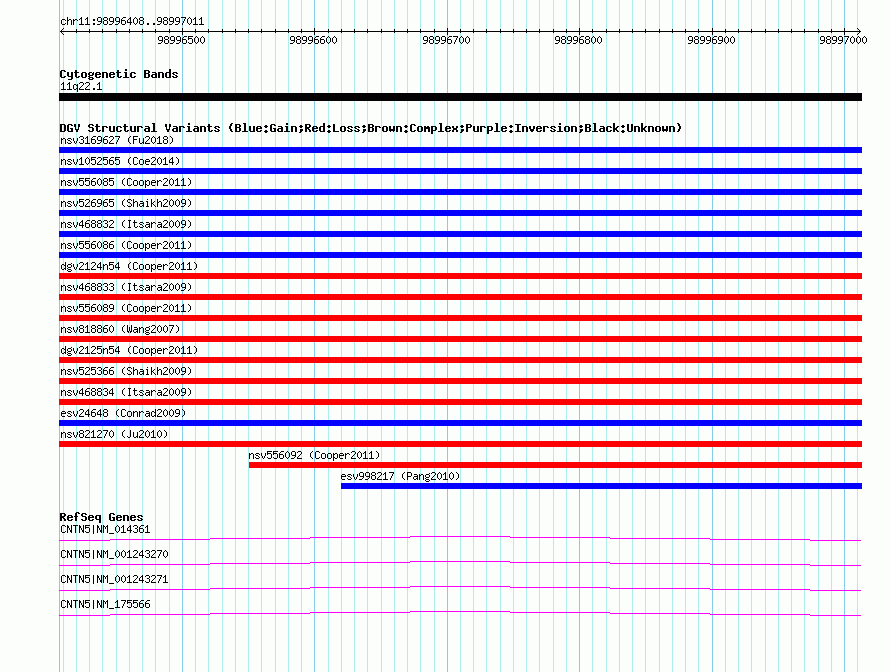The width and height of the screenshot is (890, 672).
Task: Click the chr11:98996408..98997011 region label
Action: [x=132, y=22]
